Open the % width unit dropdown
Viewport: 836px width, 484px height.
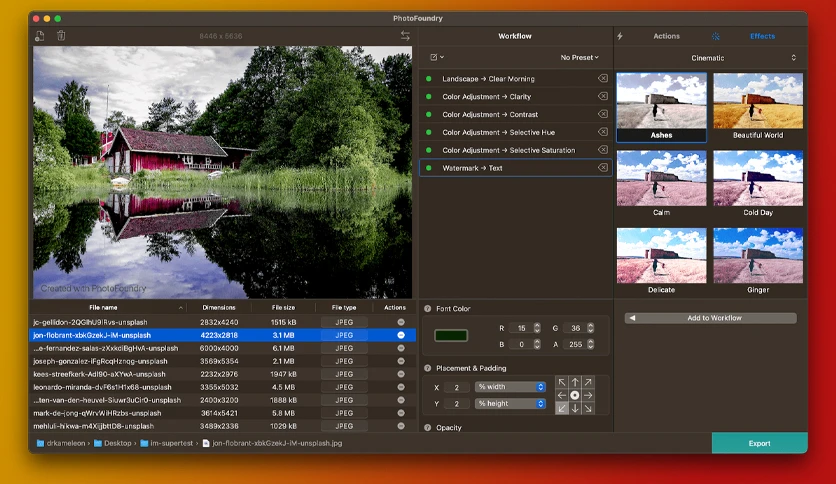(x=510, y=387)
